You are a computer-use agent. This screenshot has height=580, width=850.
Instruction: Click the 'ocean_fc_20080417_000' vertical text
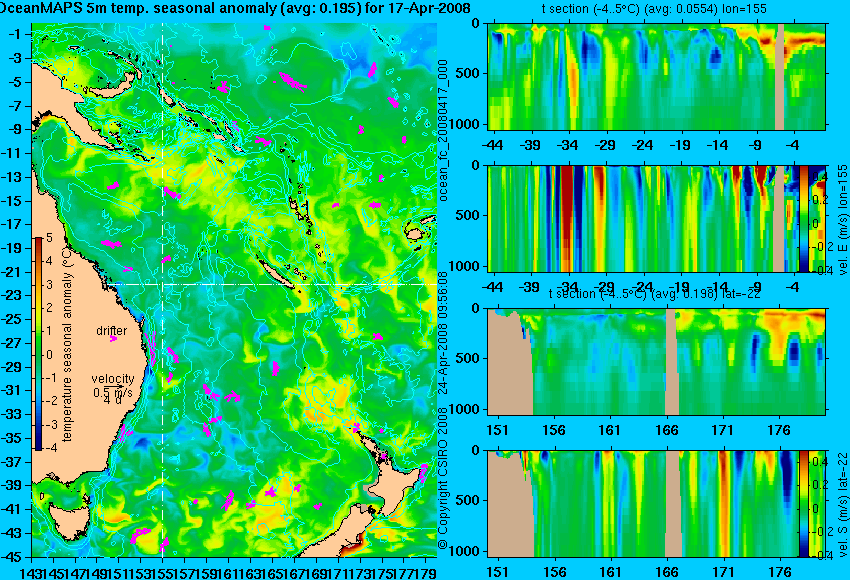pos(443,130)
